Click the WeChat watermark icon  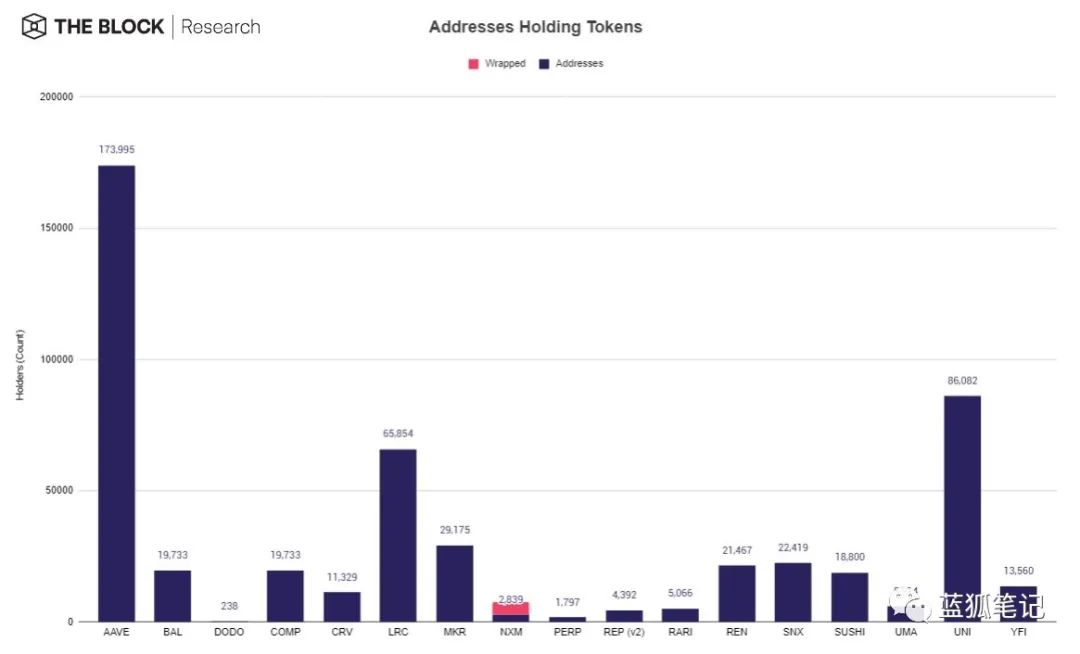pos(909,605)
